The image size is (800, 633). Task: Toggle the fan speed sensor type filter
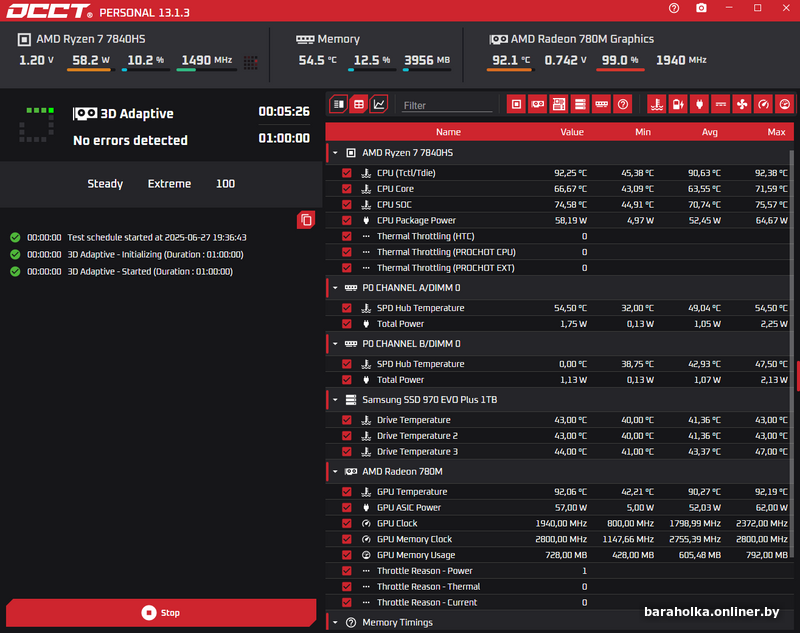click(x=742, y=104)
